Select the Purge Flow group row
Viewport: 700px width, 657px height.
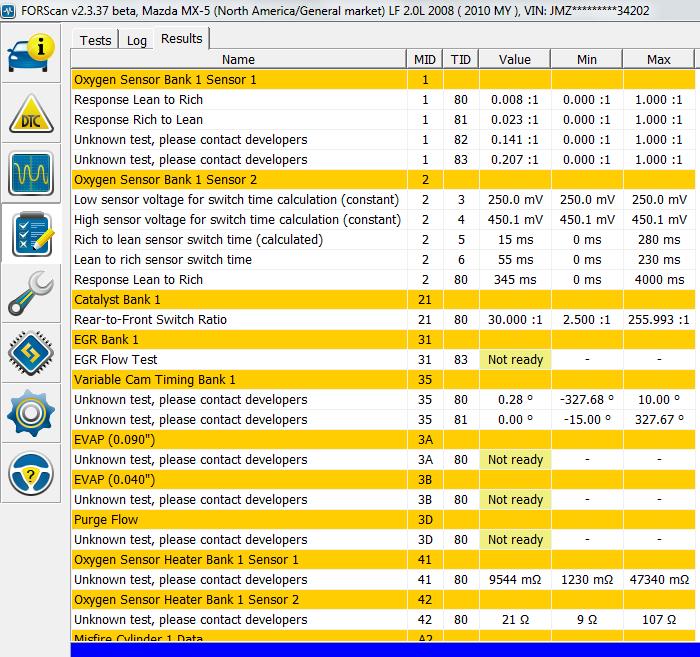(x=383, y=520)
